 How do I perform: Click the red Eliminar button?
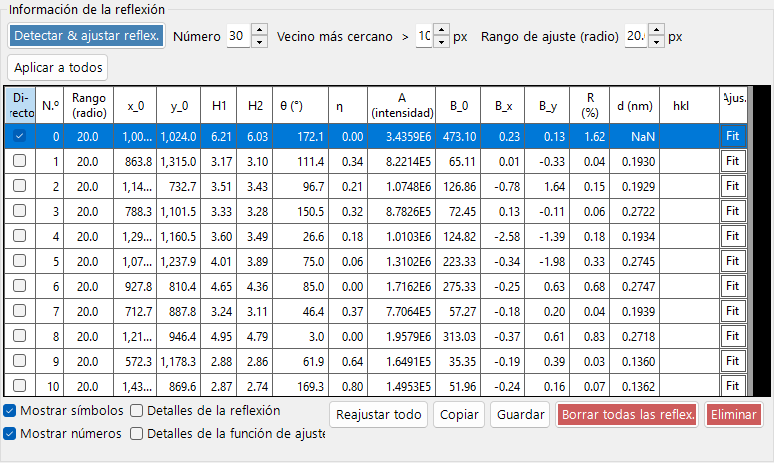(x=734, y=415)
